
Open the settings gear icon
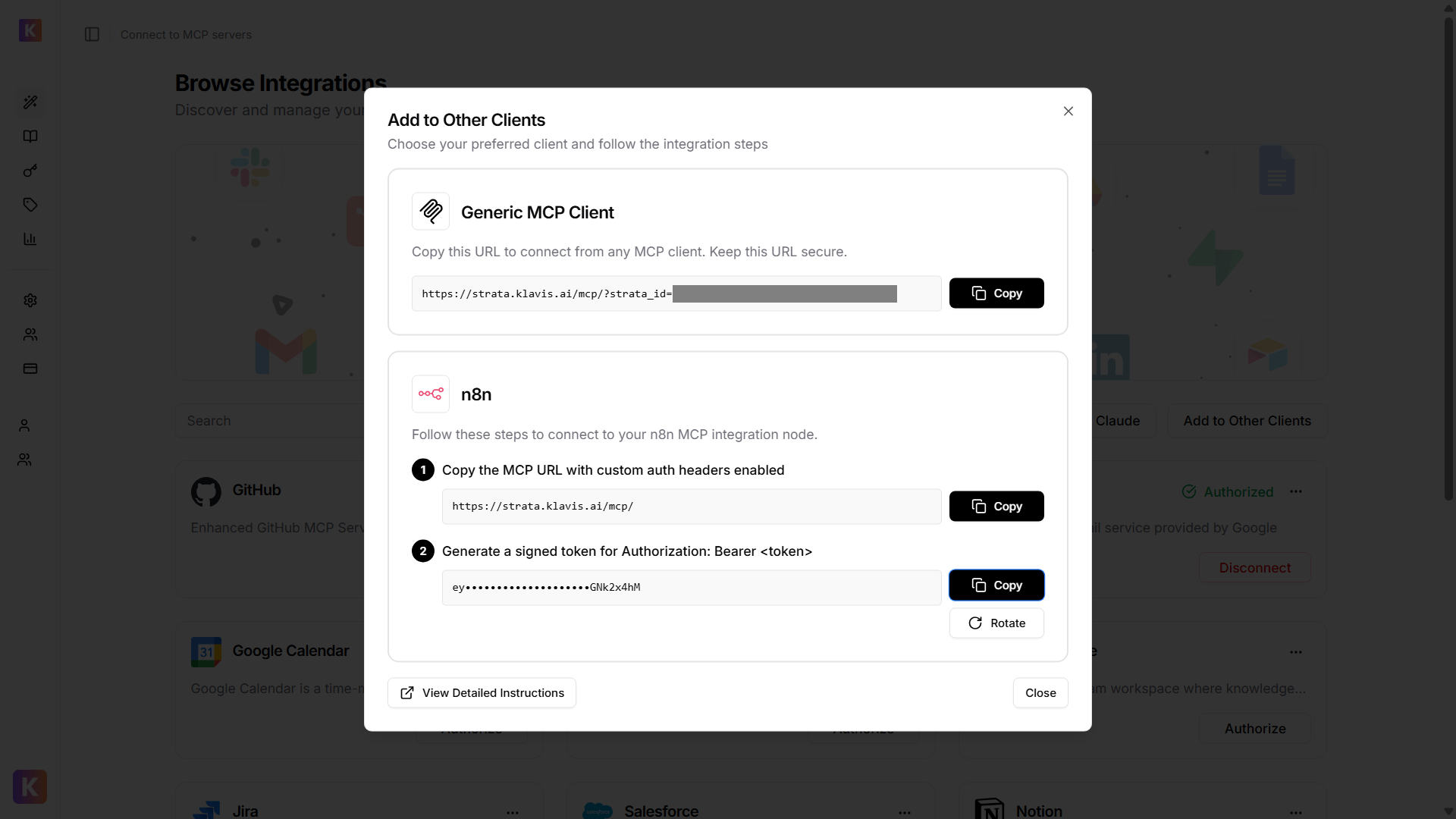pyautogui.click(x=30, y=300)
